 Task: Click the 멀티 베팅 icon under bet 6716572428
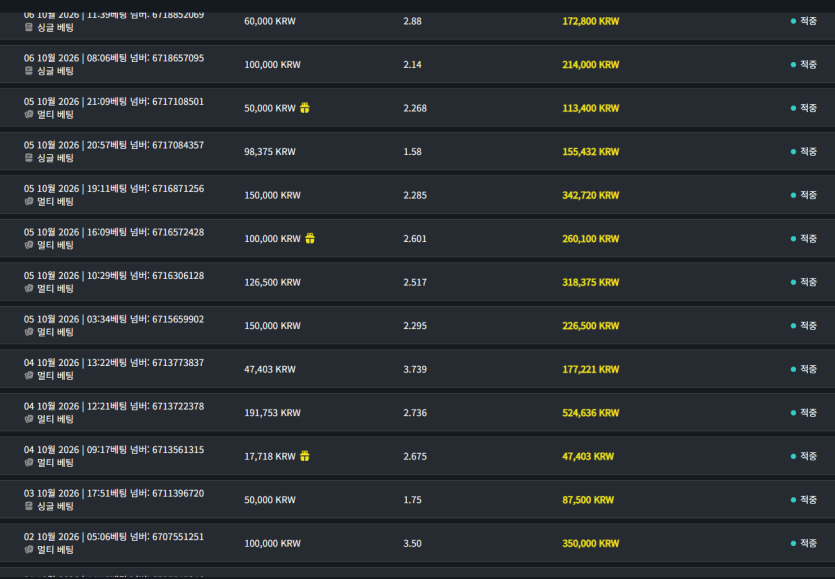29,246
